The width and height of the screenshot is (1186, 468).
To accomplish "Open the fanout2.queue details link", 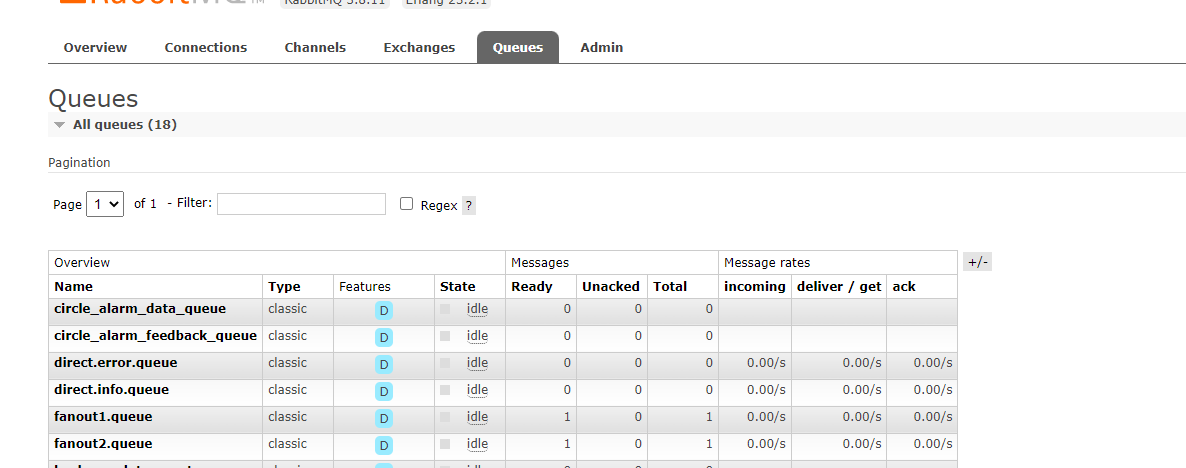I will pos(103,444).
